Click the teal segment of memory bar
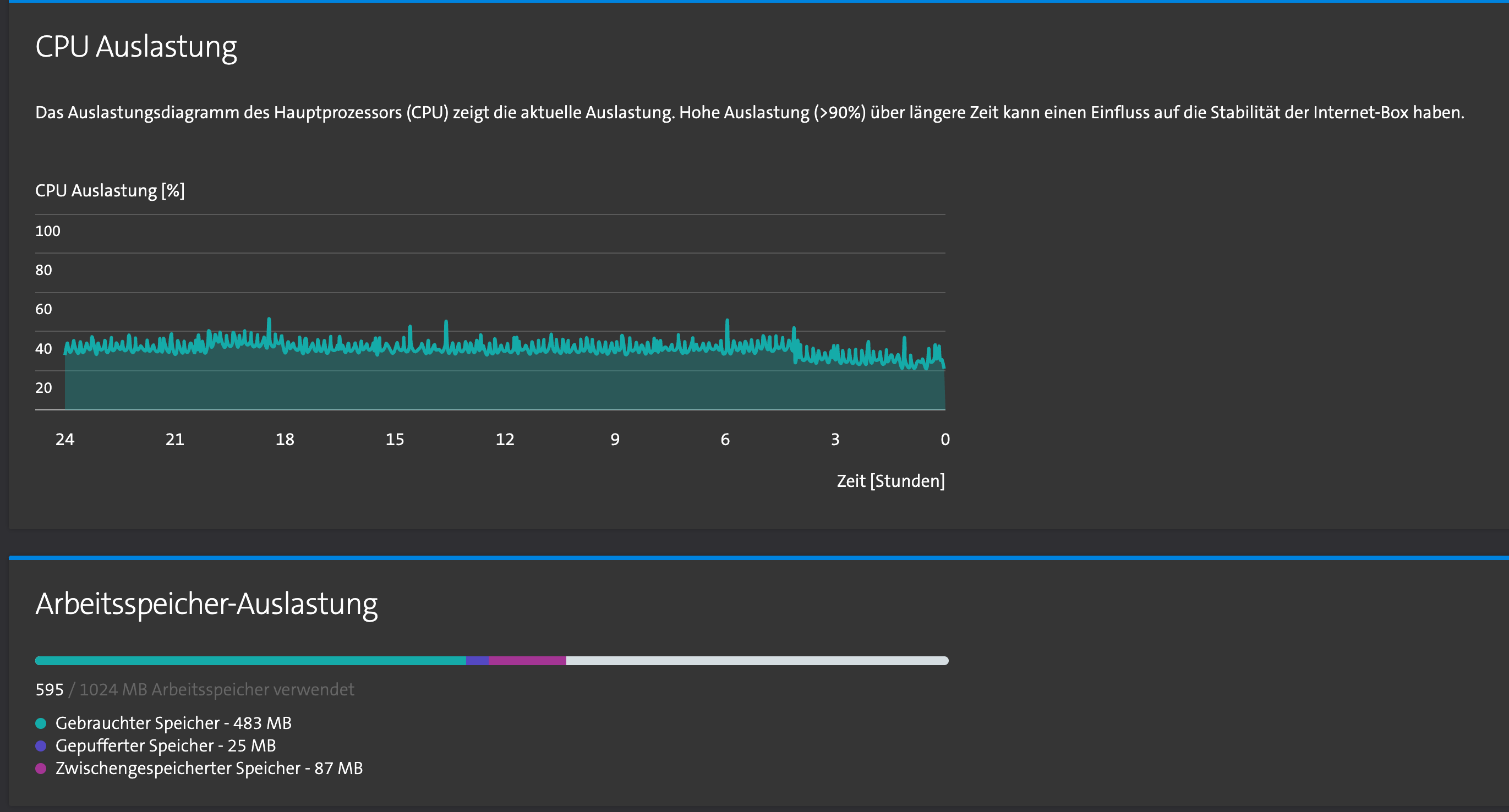 click(250, 660)
